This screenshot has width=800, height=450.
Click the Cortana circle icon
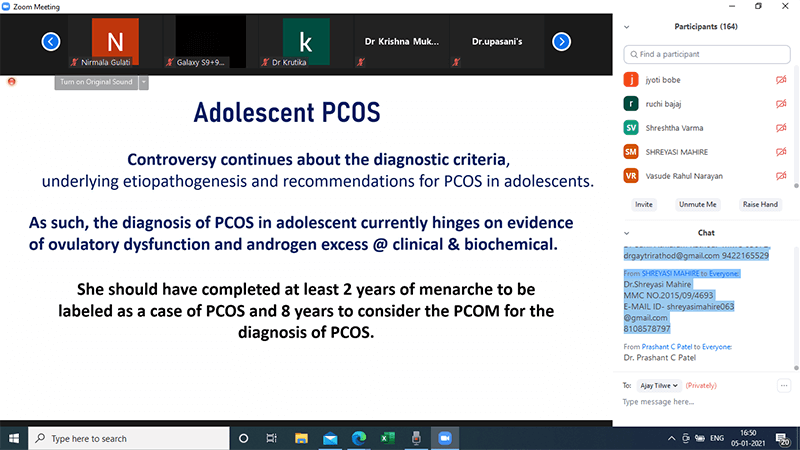(244, 438)
